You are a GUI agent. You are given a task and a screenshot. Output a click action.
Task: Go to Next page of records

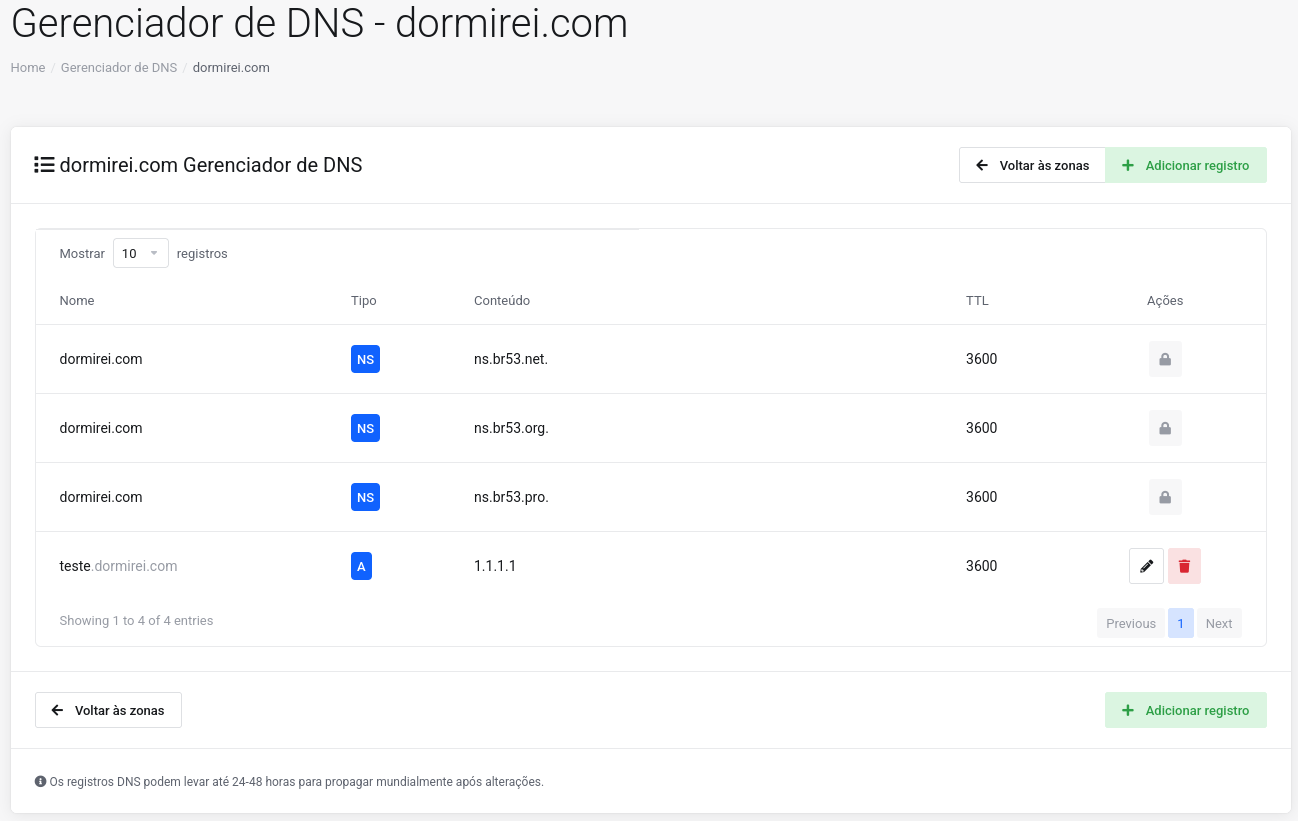[x=1219, y=623]
